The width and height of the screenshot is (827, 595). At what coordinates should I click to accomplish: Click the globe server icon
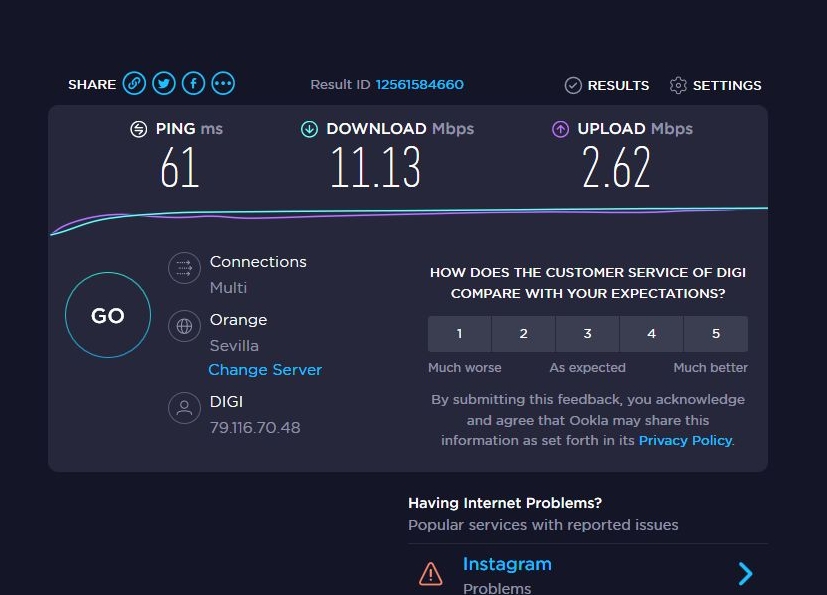184,326
